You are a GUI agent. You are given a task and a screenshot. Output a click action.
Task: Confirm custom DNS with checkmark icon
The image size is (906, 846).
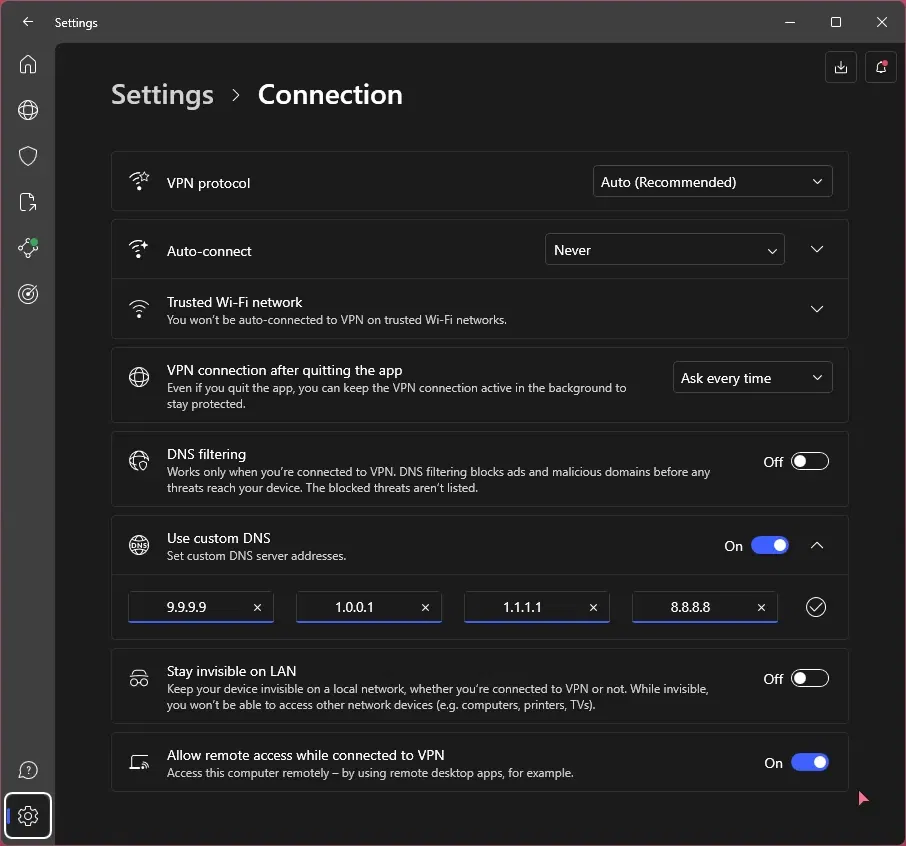pyautogui.click(x=815, y=607)
